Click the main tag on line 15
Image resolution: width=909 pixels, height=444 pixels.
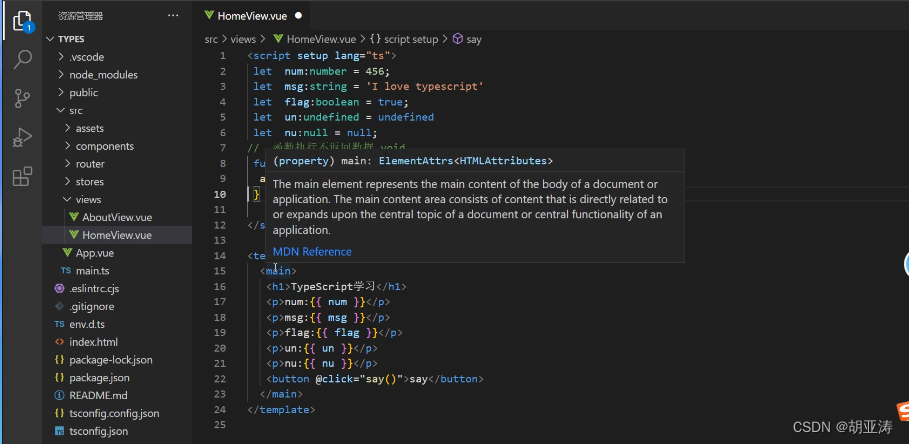click(278, 271)
